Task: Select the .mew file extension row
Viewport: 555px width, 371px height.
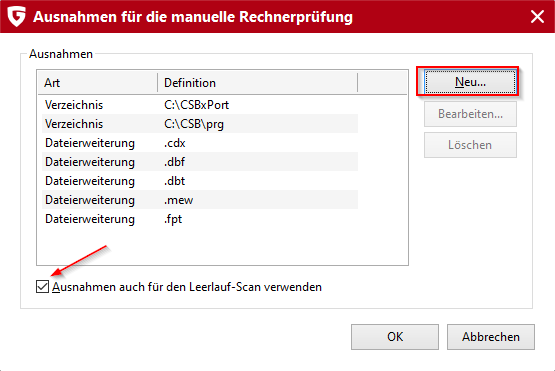Action: [200, 200]
